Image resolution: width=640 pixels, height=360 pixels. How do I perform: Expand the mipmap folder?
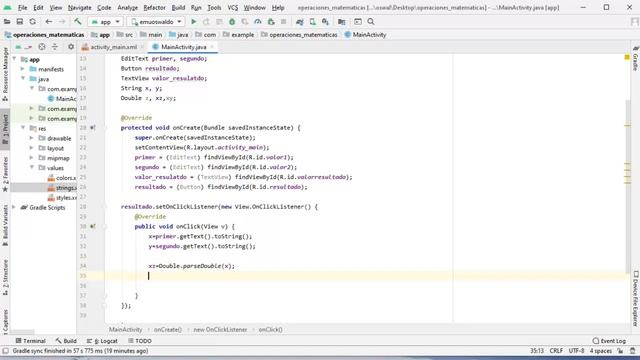(31, 158)
